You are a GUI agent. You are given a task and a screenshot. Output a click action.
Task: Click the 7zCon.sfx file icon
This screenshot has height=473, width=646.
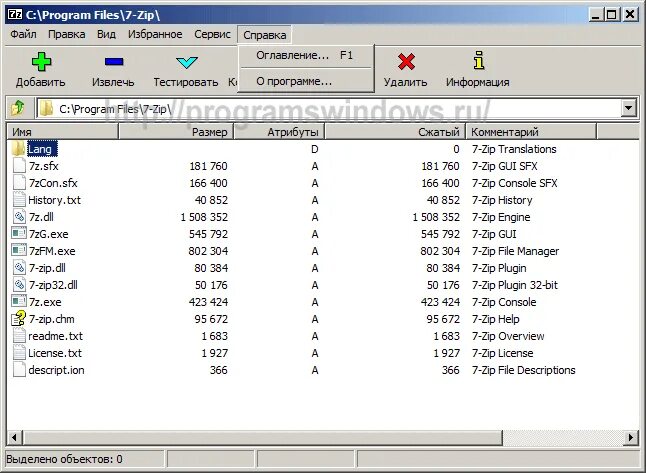(19, 183)
